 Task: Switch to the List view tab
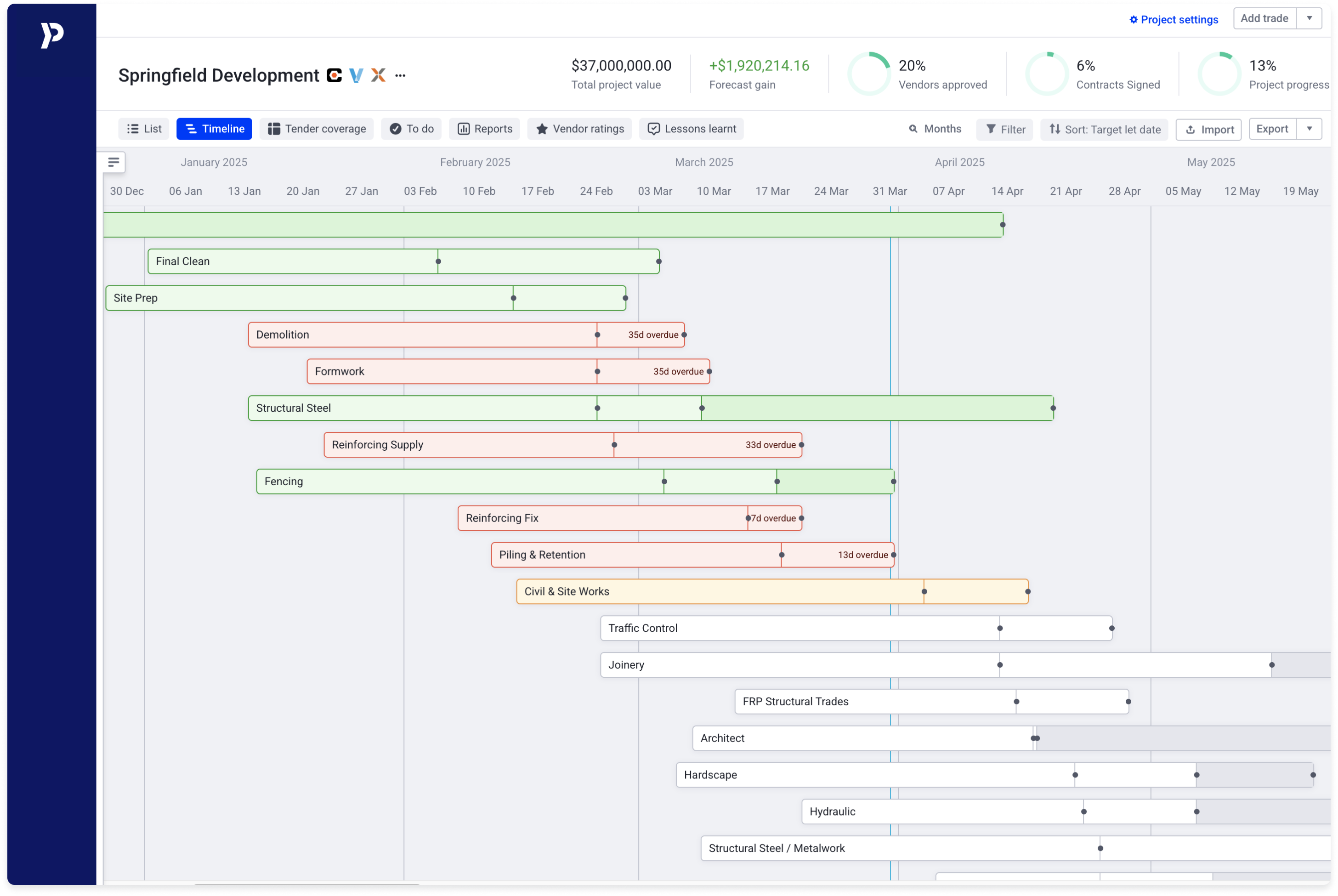point(144,129)
